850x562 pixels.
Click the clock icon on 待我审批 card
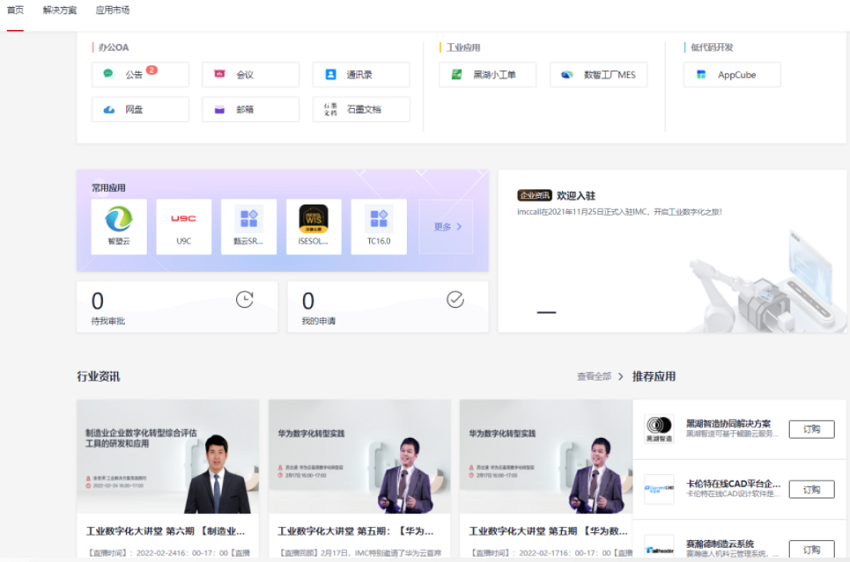(244, 299)
